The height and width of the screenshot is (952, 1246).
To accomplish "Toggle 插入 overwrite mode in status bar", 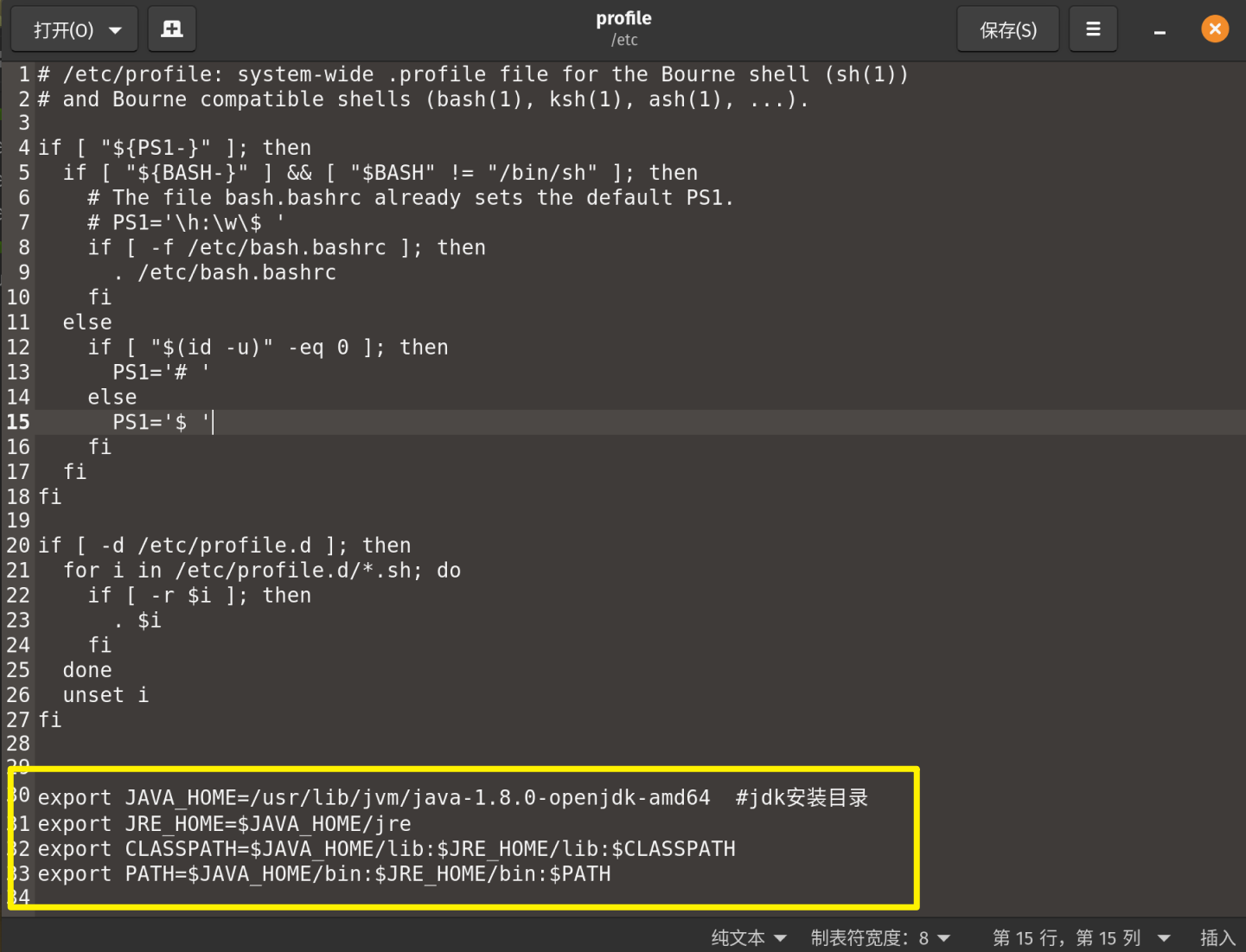I will [x=1217, y=937].
